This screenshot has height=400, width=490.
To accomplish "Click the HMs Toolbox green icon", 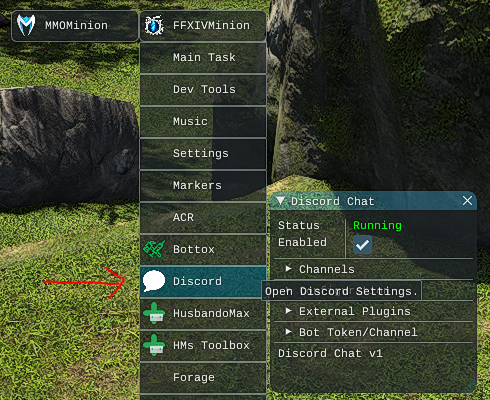I will (x=154, y=345).
